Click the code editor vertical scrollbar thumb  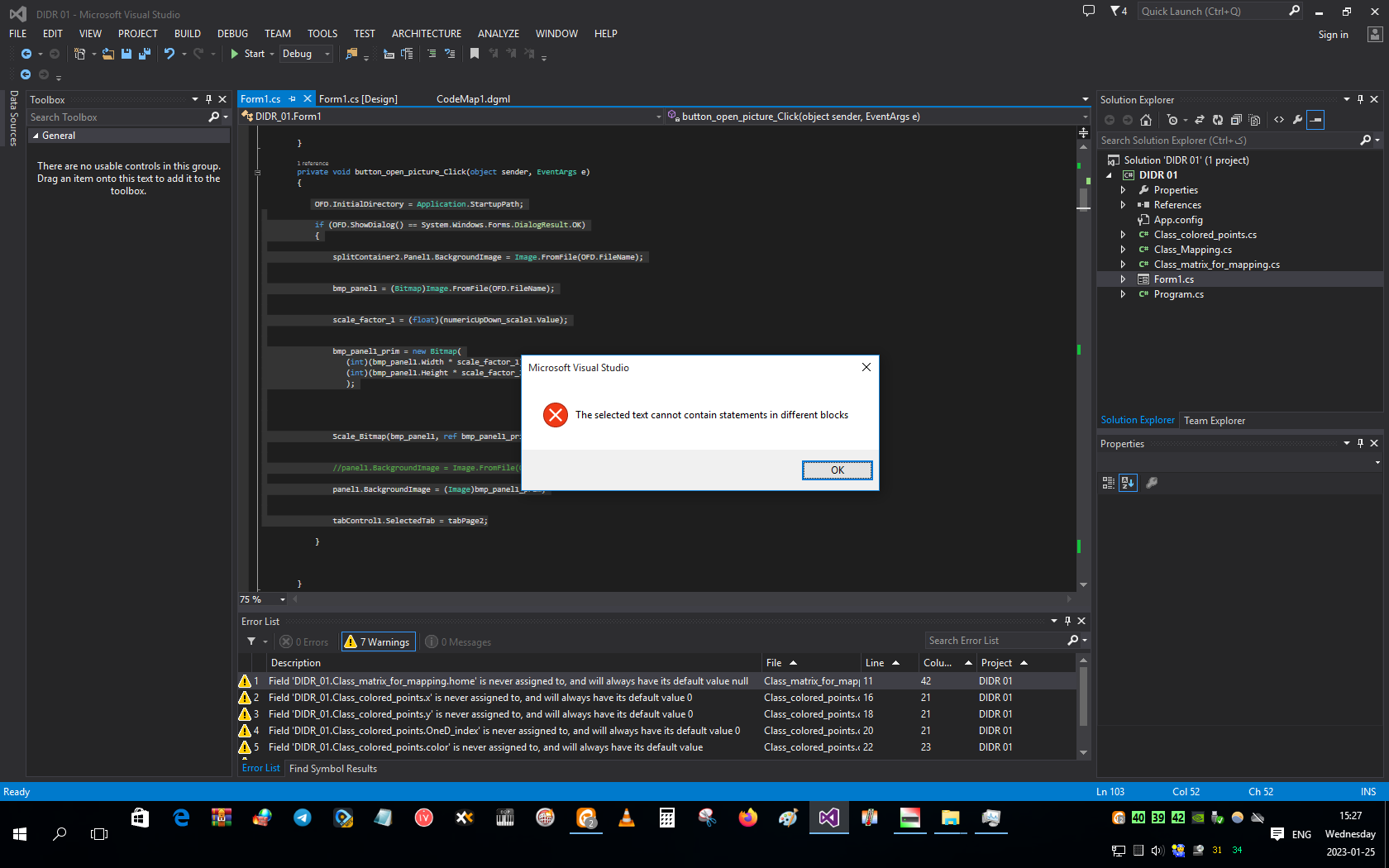click(x=1083, y=199)
